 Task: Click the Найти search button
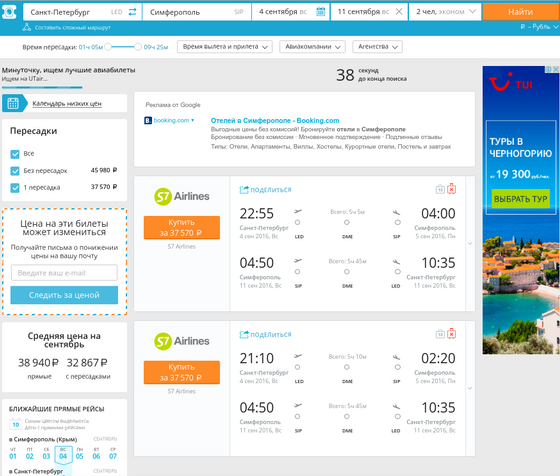tap(520, 12)
